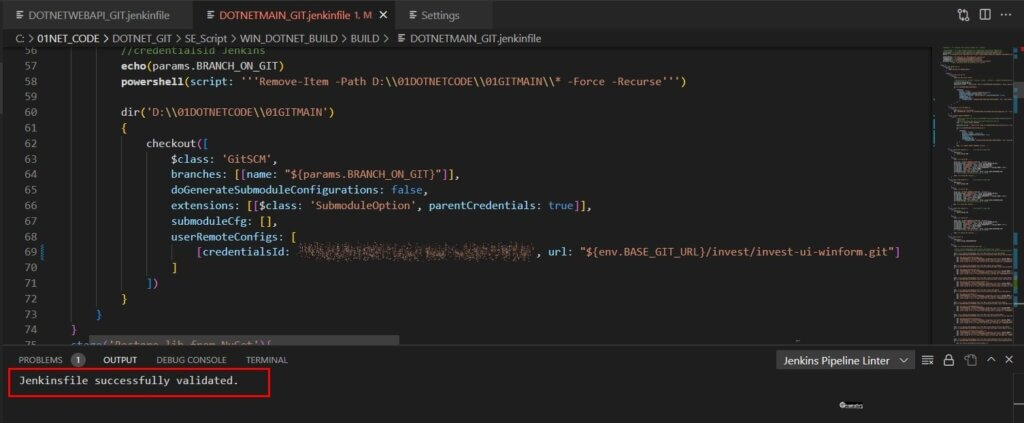The image size is (1024, 423).
Task: Click the DOTNET_GIT breadcrumb folder
Action: coord(142,39)
